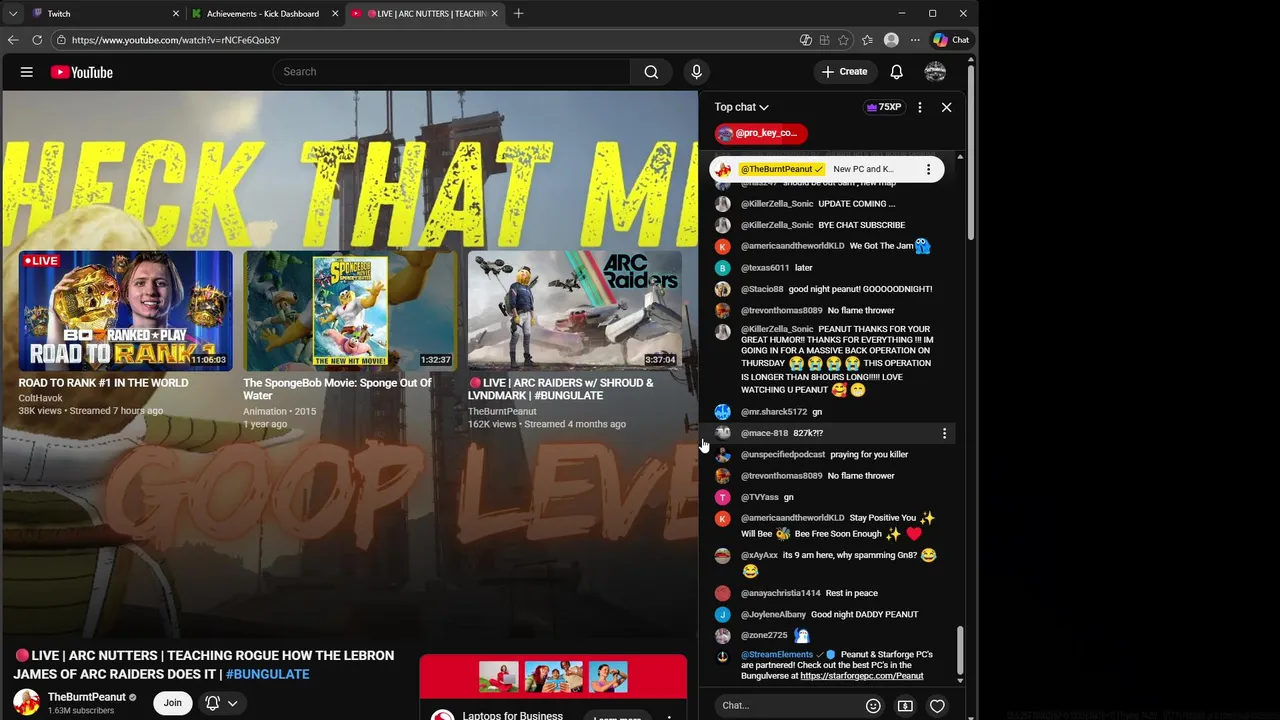Open Super Chat dollar icon
This screenshot has height=720, width=1280.
click(905, 706)
